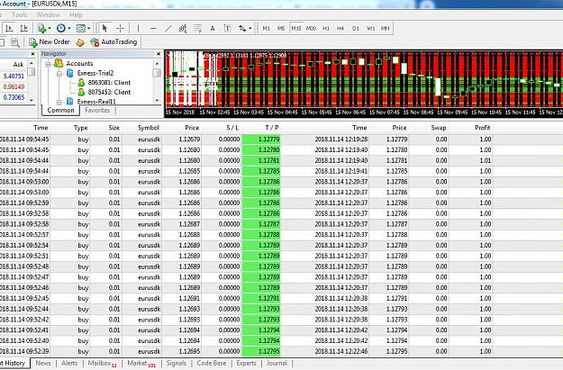Close the Navigator panel
This screenshot has height=370, width=563.
click(159, 54)
